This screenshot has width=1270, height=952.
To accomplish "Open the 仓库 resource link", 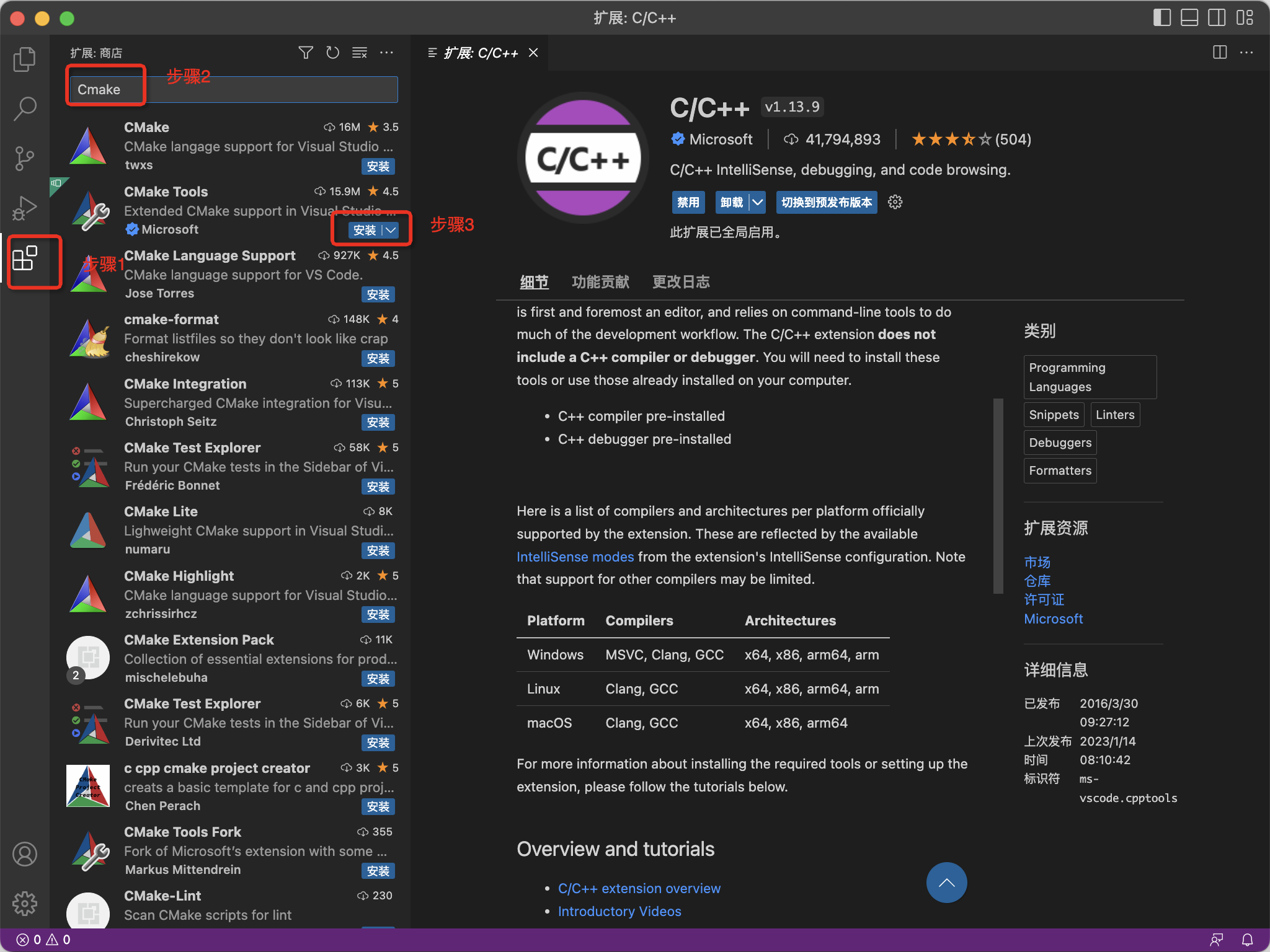I will [x=1037, y=581].
